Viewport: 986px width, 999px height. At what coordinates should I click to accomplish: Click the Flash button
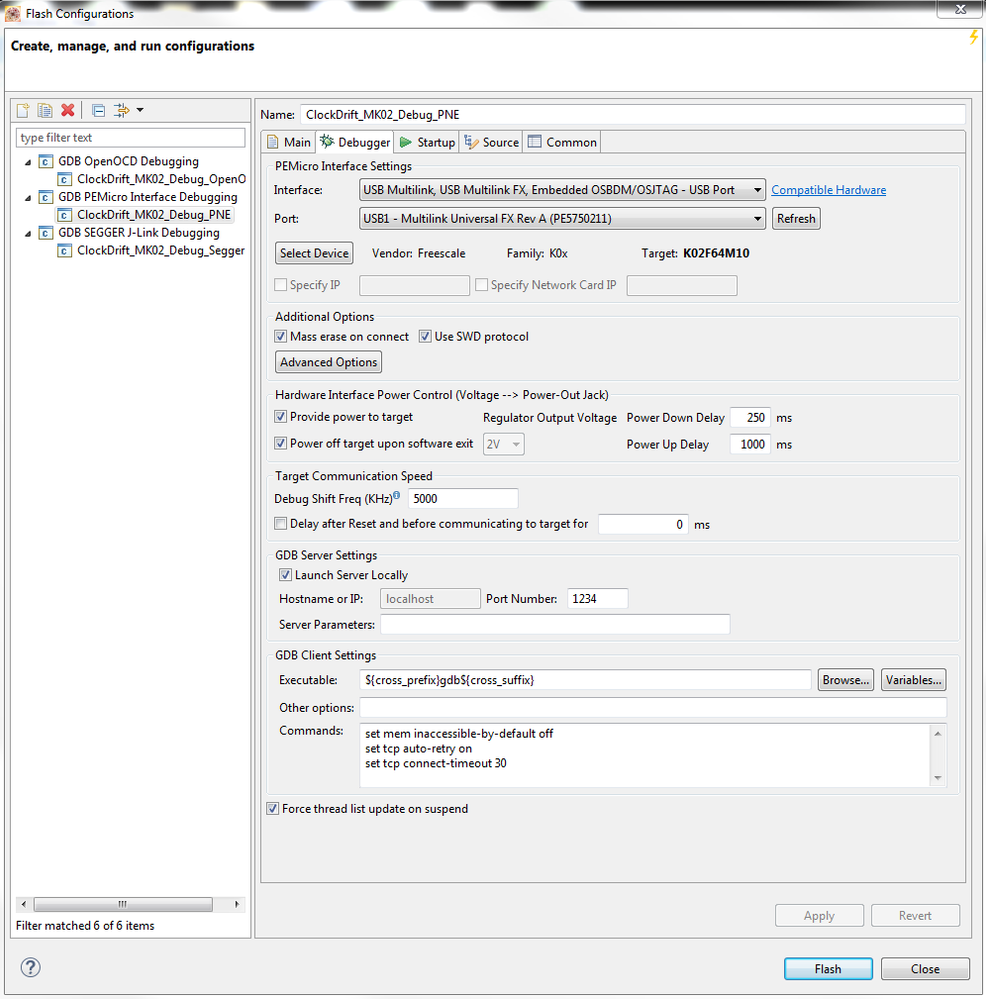828,968
